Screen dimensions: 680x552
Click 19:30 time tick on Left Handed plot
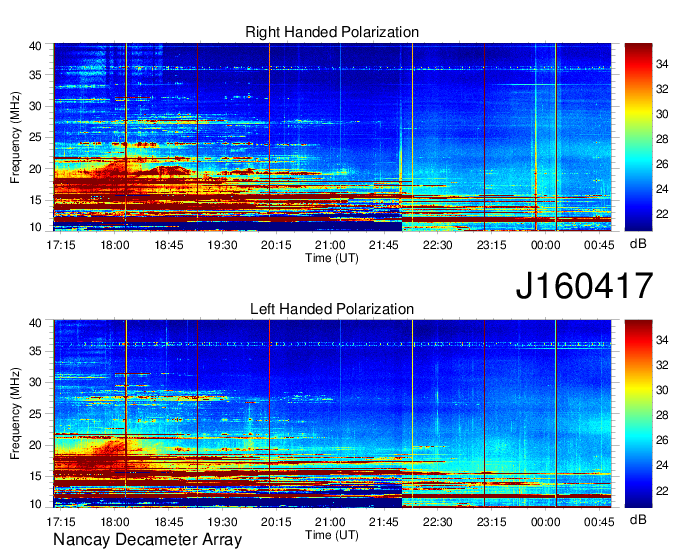point(222,522)
